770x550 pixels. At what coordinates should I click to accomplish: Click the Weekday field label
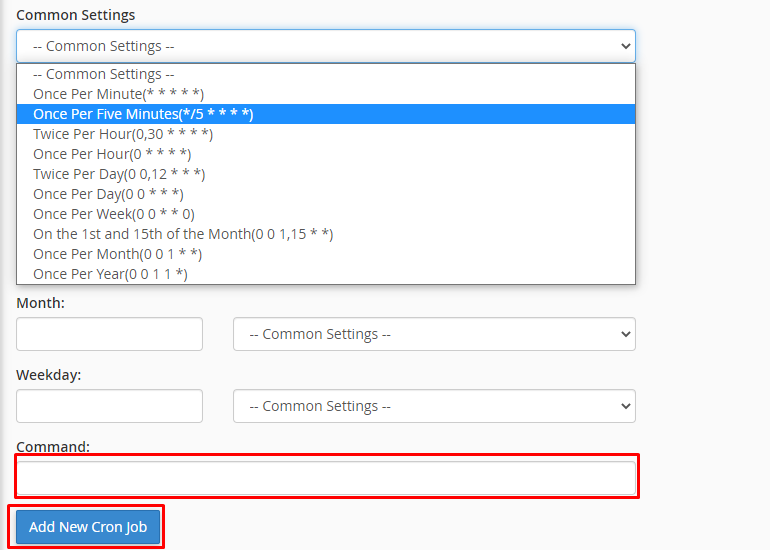click(x=49, y=375)
